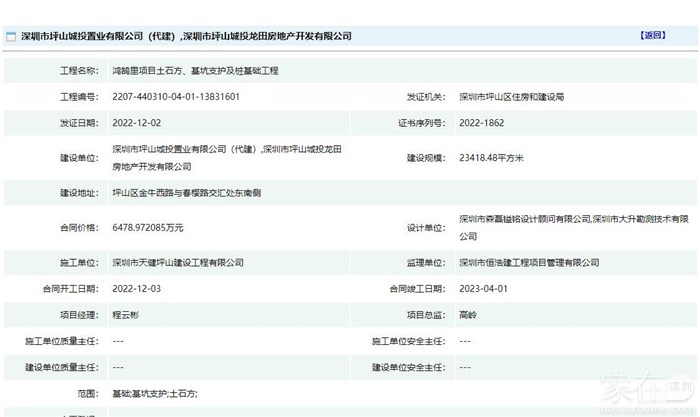Click the issuing authority 深圳市坪山区住房和建设局

click(x=511, y=97)
